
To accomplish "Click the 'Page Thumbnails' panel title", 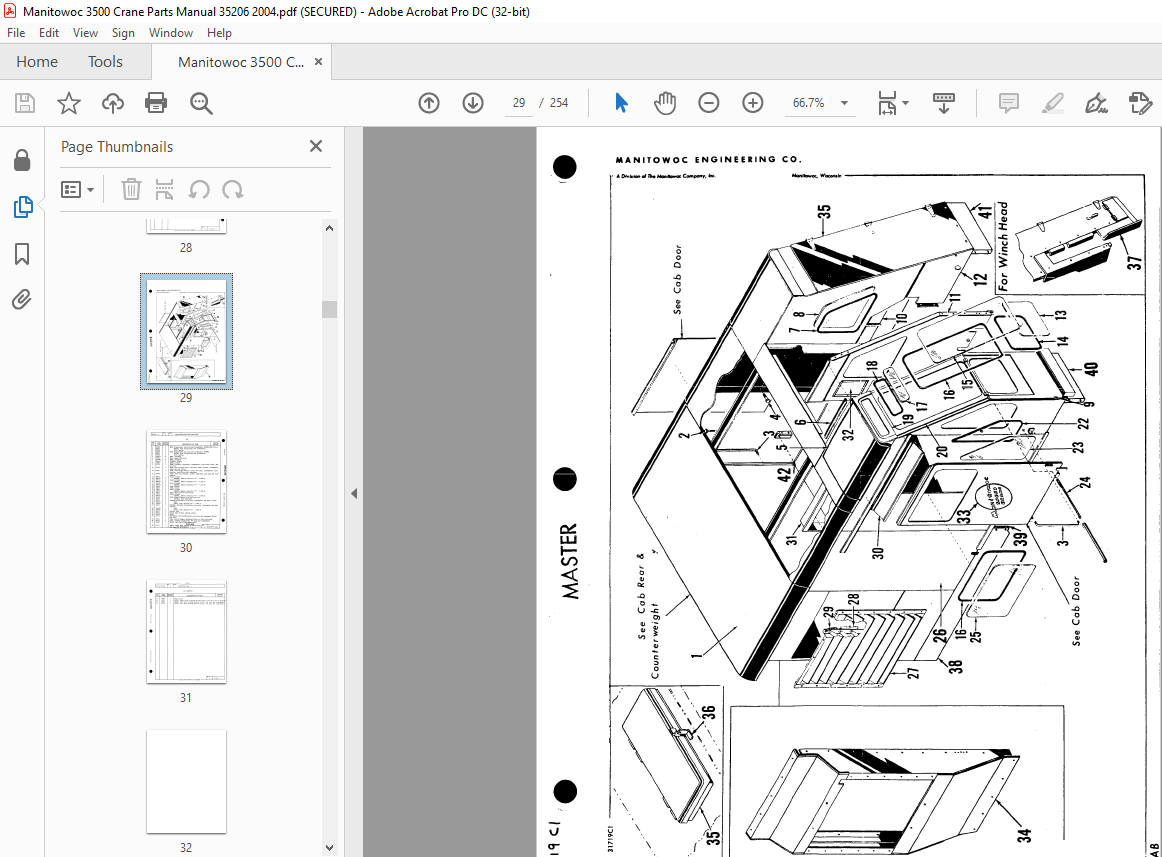I will [x=117, y=147].
